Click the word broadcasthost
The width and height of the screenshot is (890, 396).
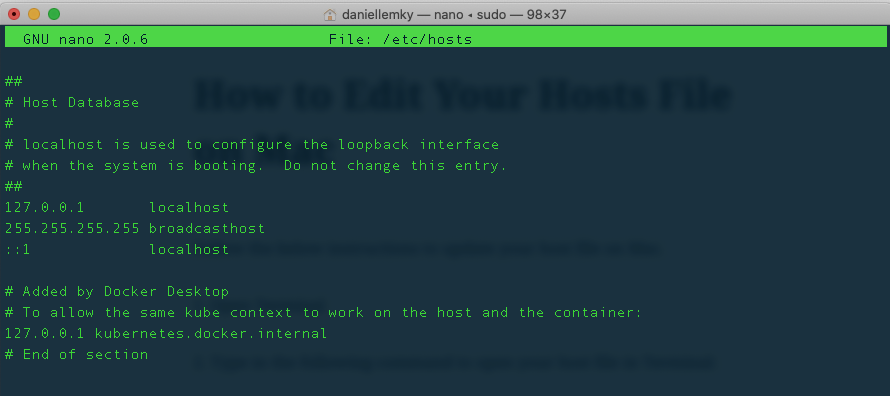click(x=207, y=229)
